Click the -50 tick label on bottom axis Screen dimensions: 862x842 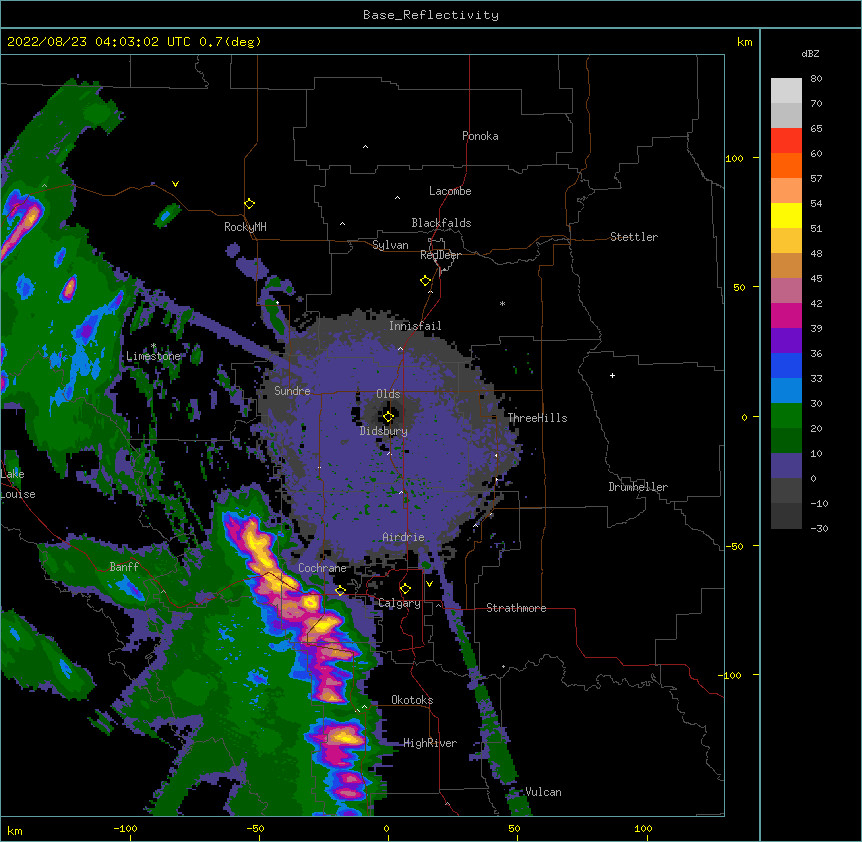[x=255, y=829]
